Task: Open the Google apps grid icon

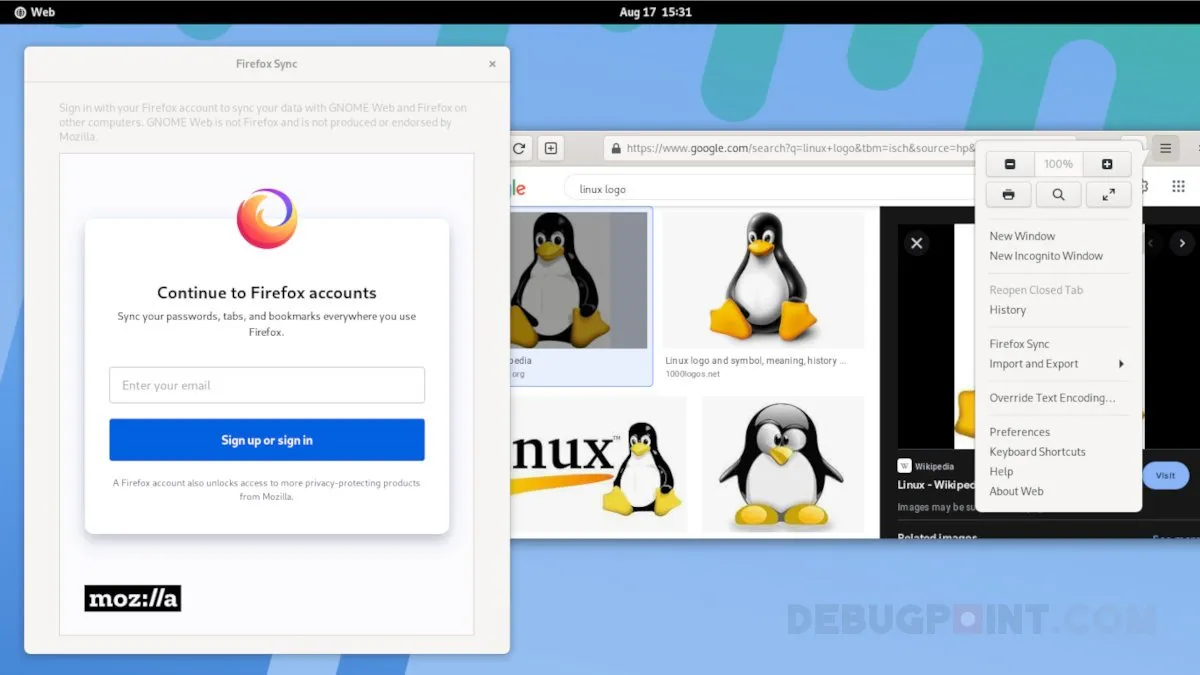Action: click(x=1178, y=187)
